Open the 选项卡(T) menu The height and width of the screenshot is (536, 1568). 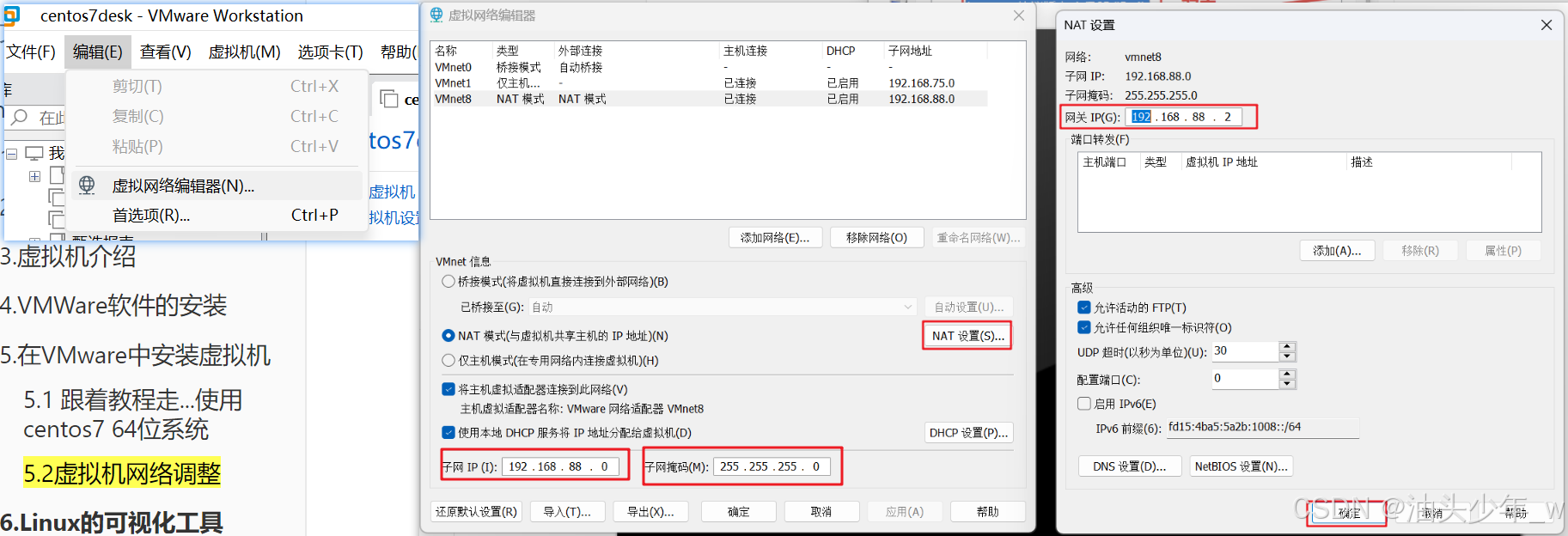(x=331, y=52)
